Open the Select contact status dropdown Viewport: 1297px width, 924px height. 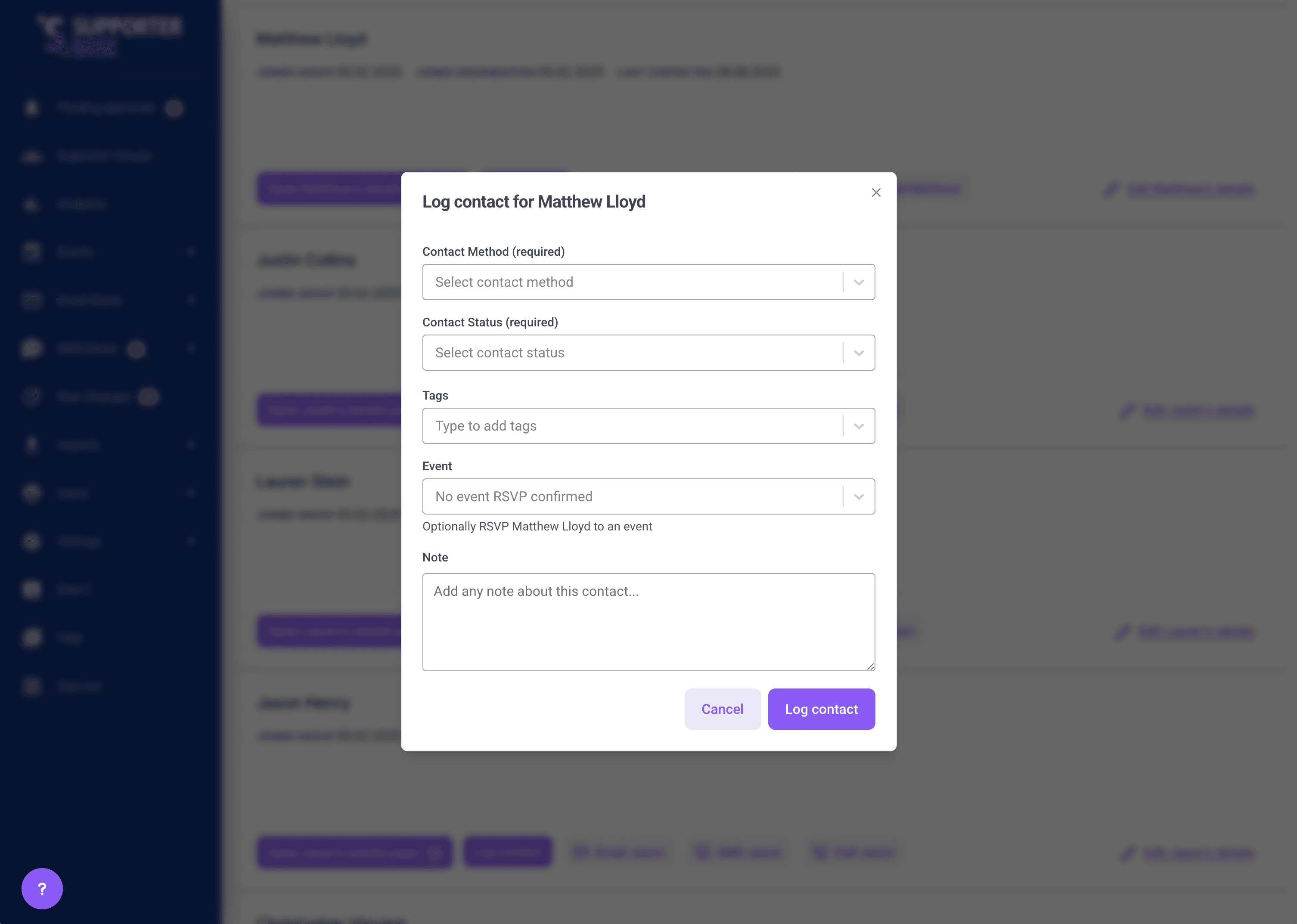(x=631, y=353)
